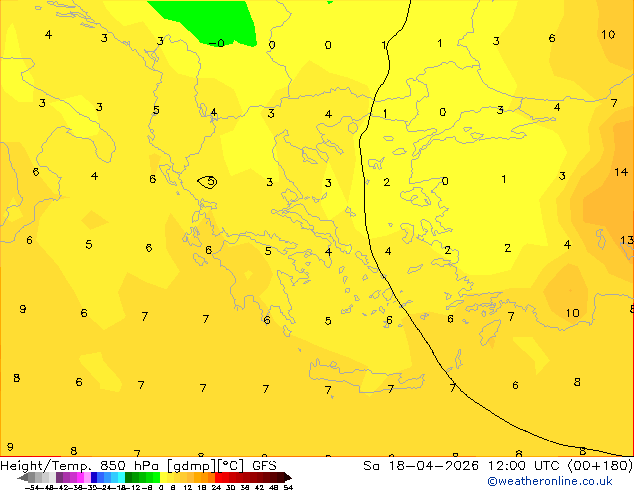Click the 4 value in top left corner
Image resolution: width=634 pixels, height=490 pixels.
tap(49, 35)
